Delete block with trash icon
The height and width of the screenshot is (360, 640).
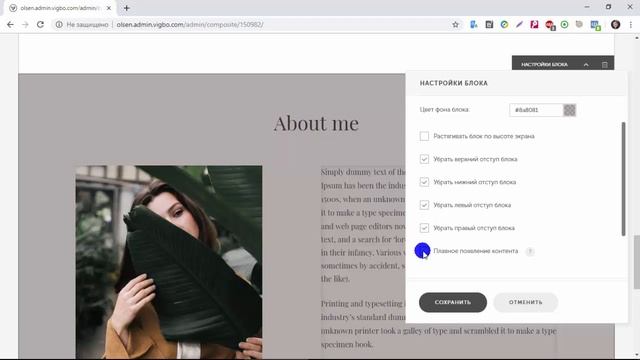pos(604,64)
